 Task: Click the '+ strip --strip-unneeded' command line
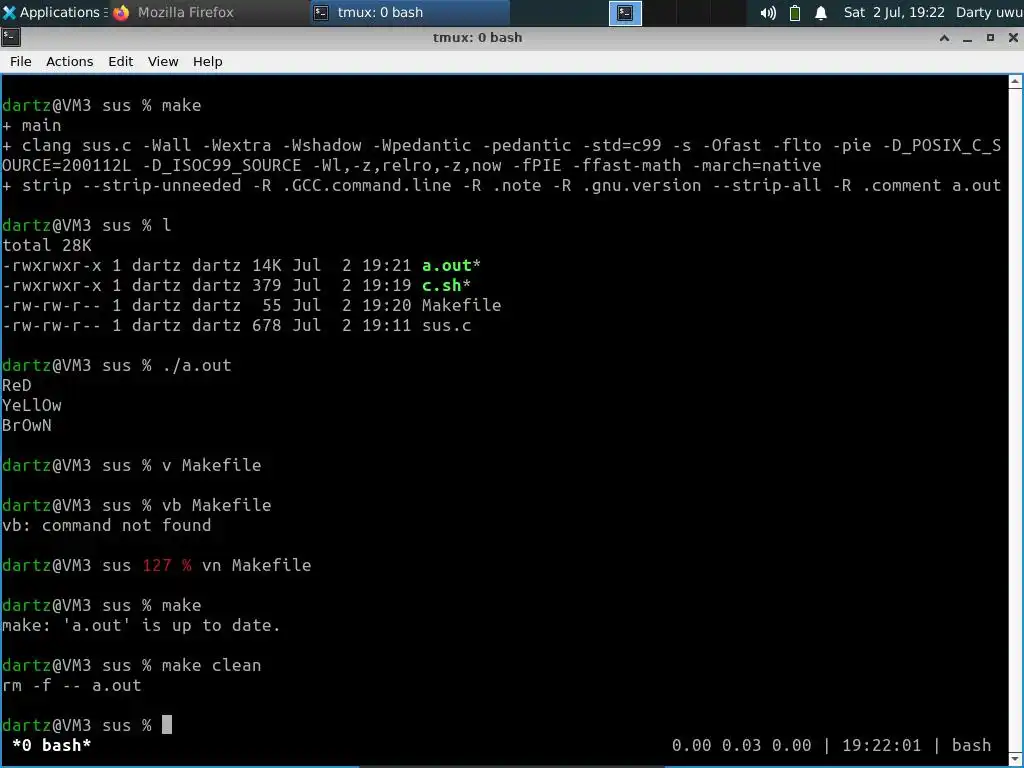click(502, 185)
